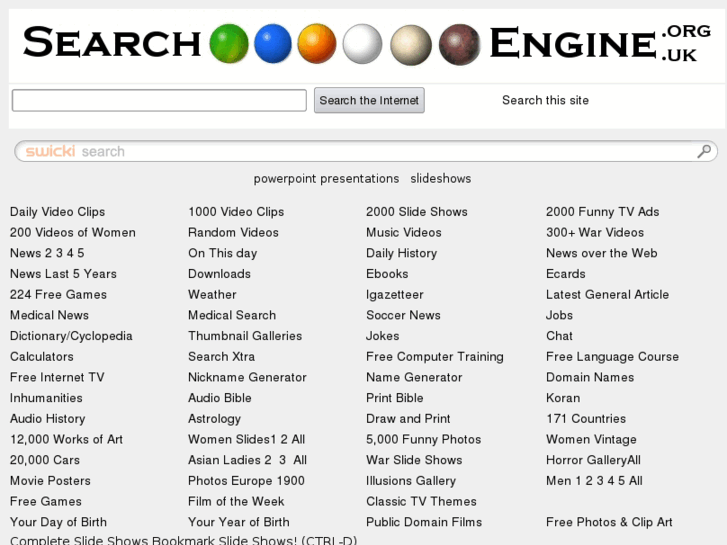Open Thumbnail Galleries link
Screen dimensions: 727x545
[245, 336]
